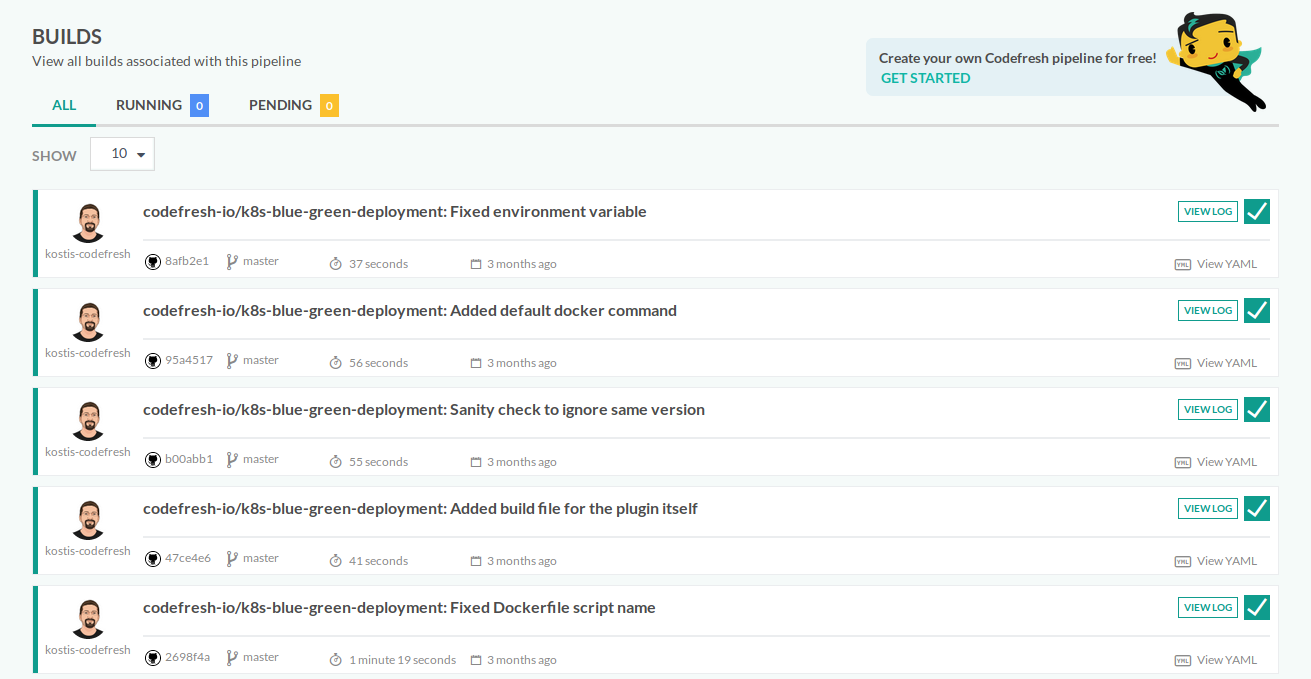This screenshot has height=679, width=1311.
Task: Click green checkmark of Added build file build
Action: (1257, 508)
